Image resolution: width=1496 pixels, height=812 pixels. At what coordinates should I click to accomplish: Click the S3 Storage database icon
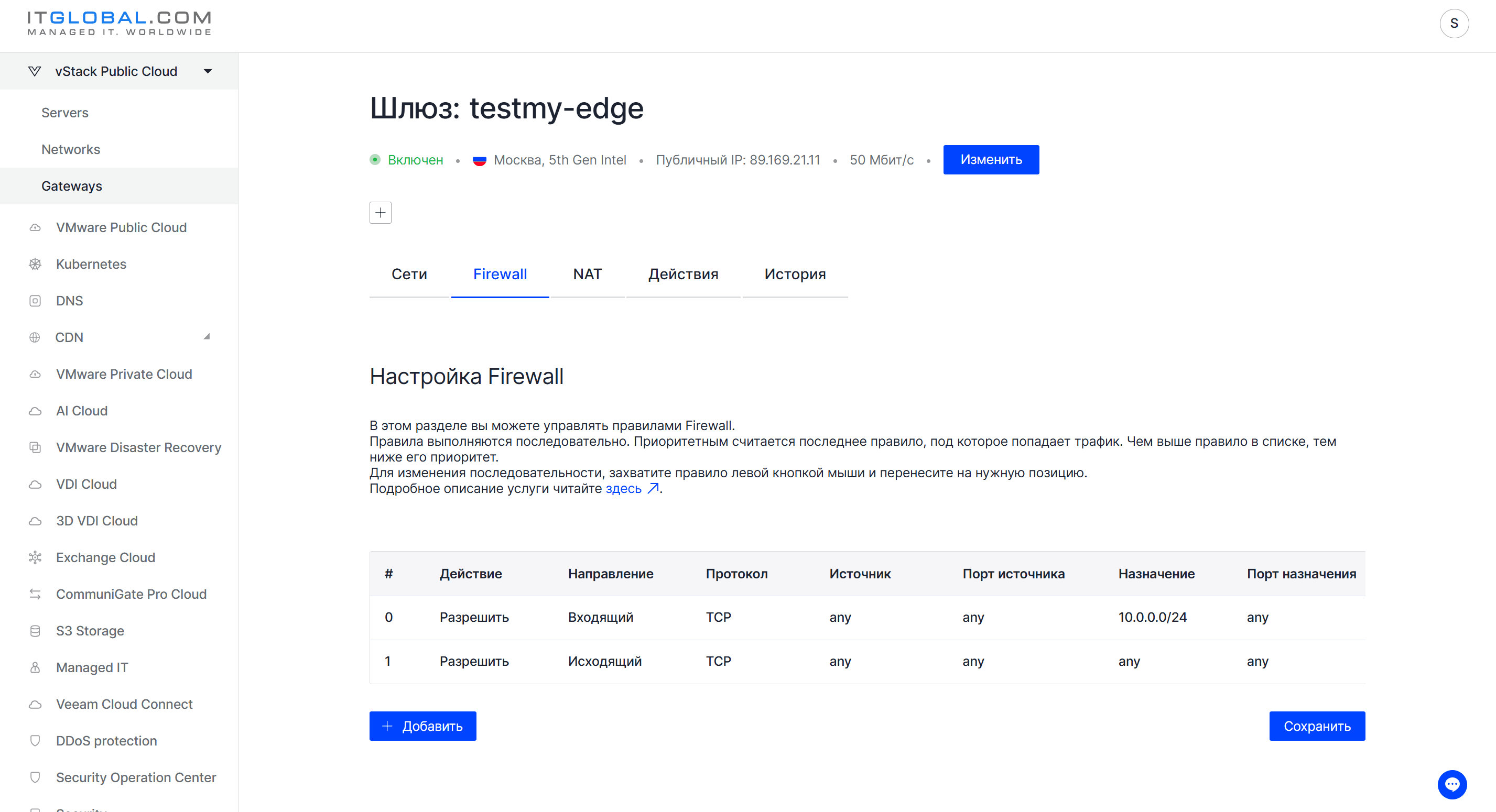coord(35,631)
